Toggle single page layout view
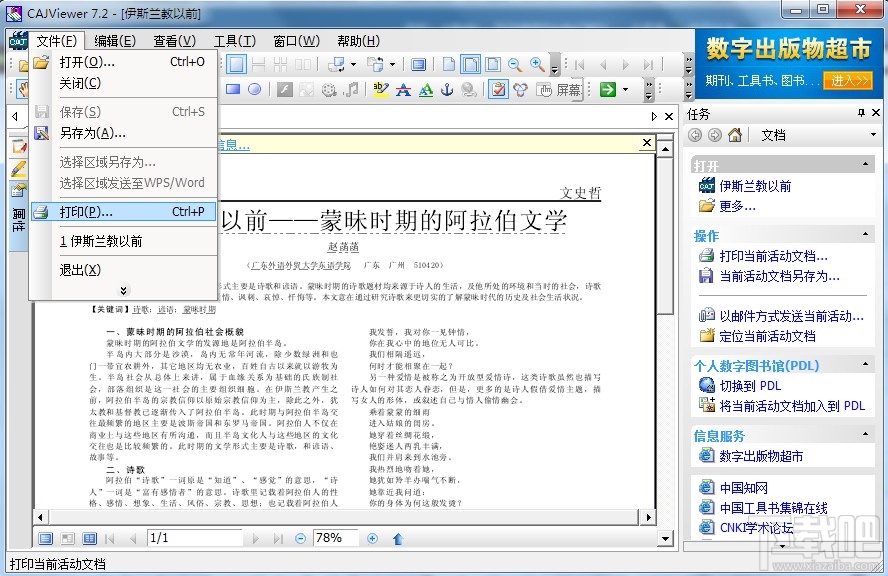This screenshot has height=576, width=888. click(x=236, y=64)
